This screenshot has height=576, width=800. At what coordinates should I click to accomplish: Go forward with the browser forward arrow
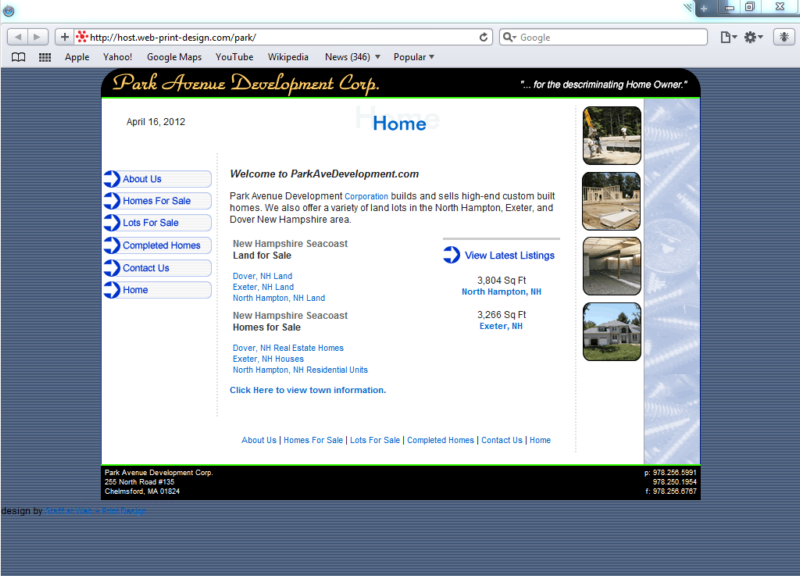(x=37, y=37)
